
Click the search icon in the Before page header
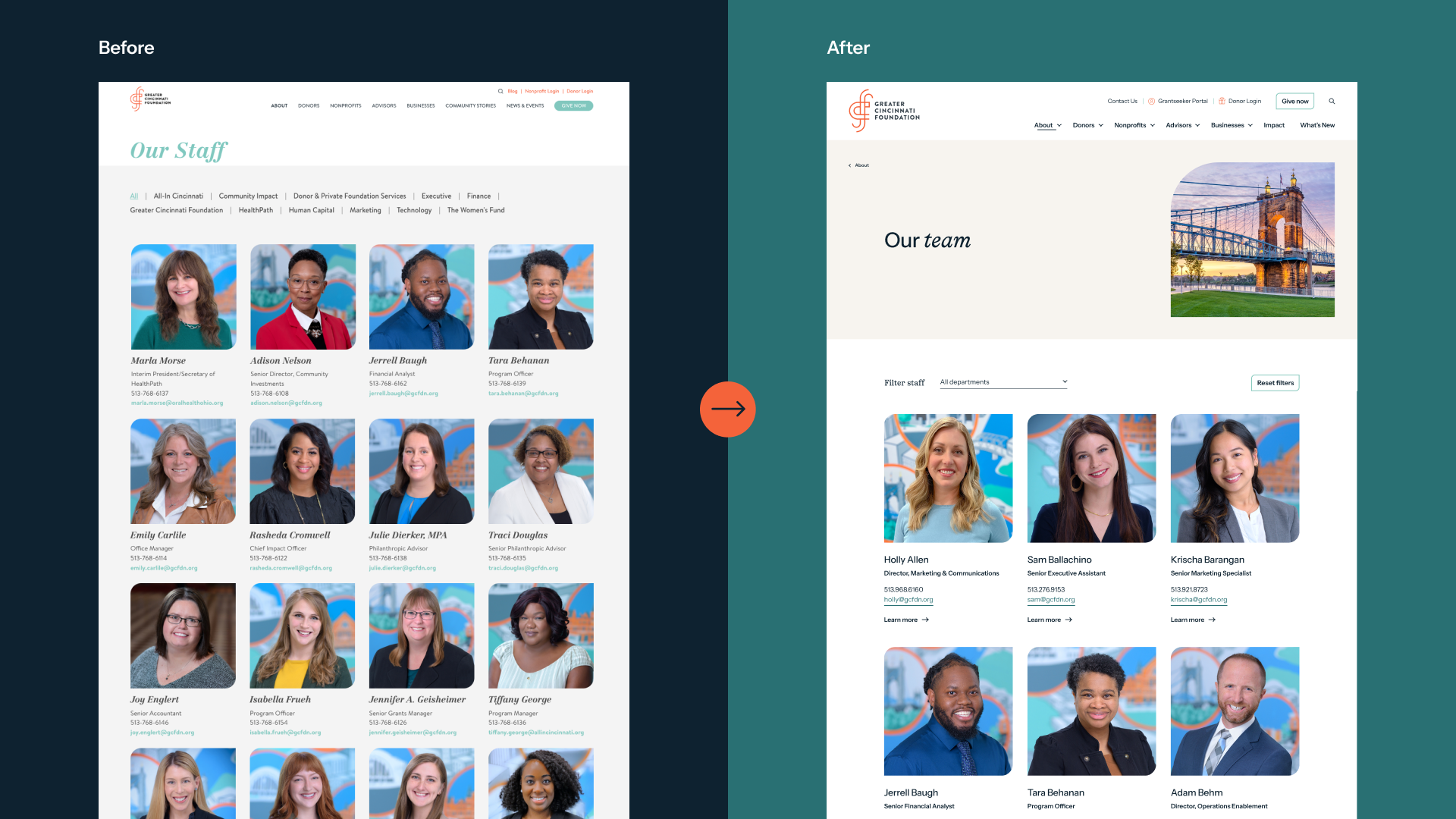click(500, 90)
